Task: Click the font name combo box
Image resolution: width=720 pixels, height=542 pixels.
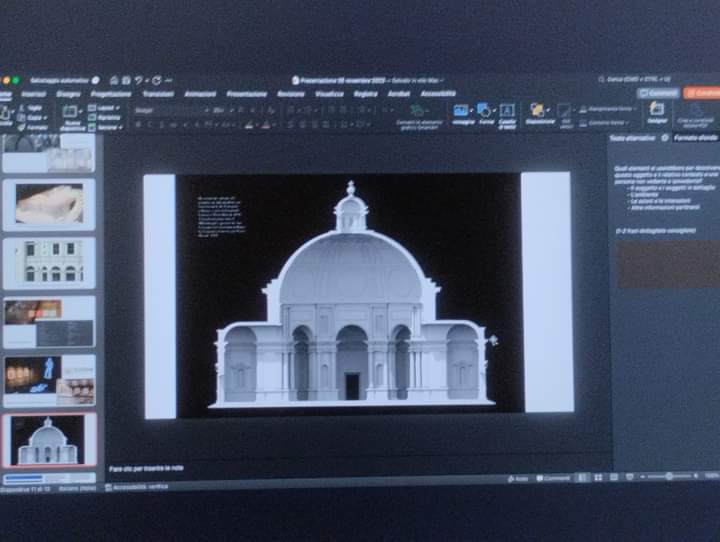Action: (172, 111)
